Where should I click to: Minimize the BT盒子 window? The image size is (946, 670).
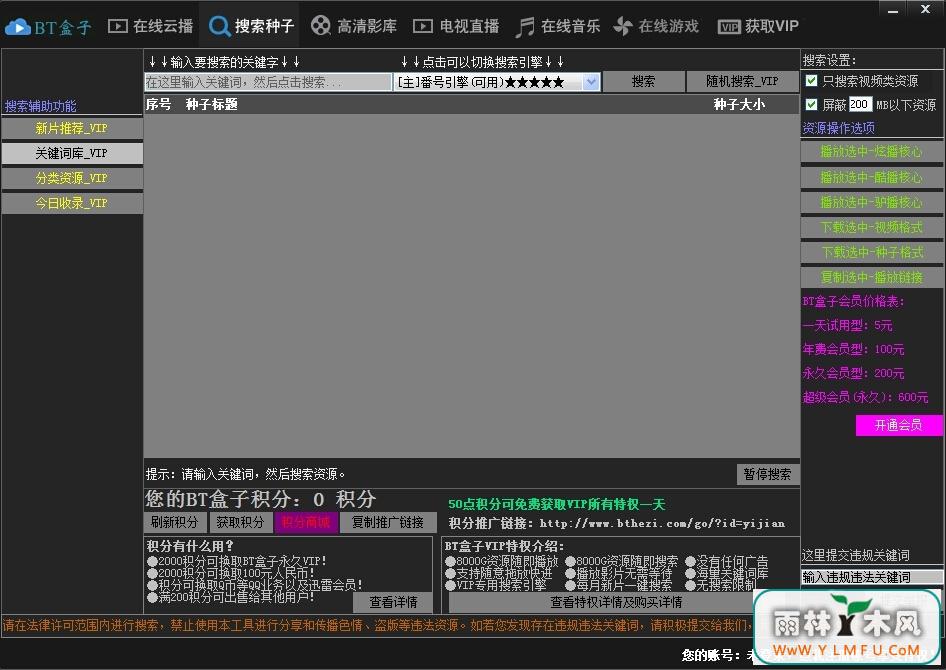(894, 10)
